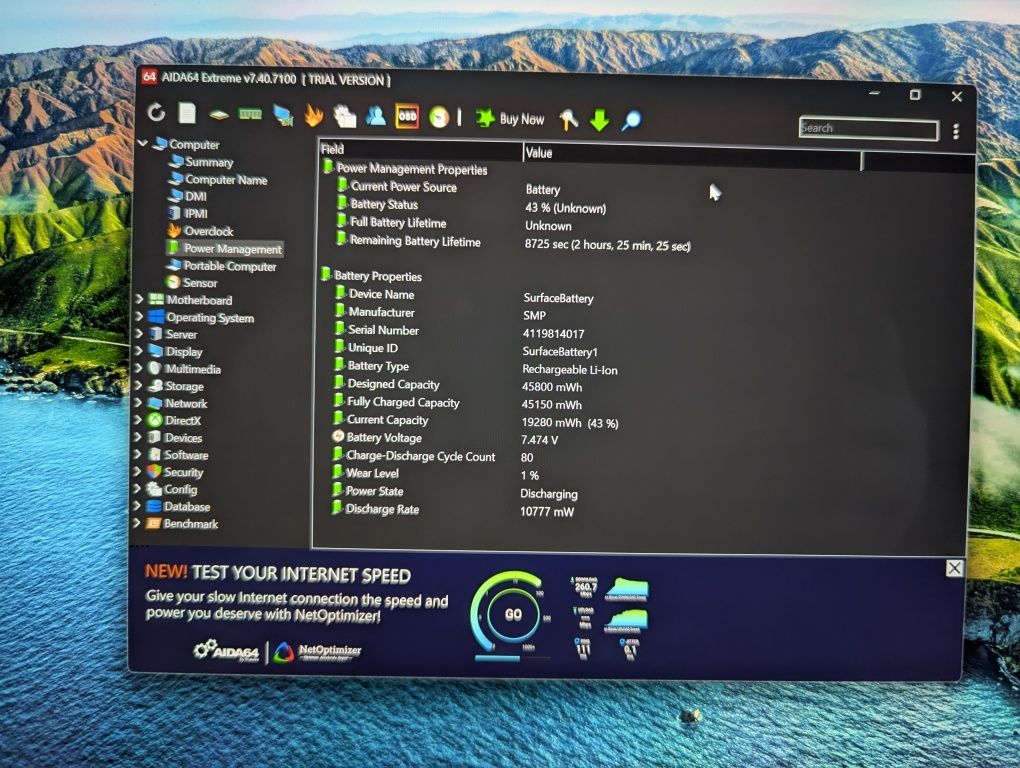
Task: Open the Overclock tree item
Action: [x=200, y=231]
